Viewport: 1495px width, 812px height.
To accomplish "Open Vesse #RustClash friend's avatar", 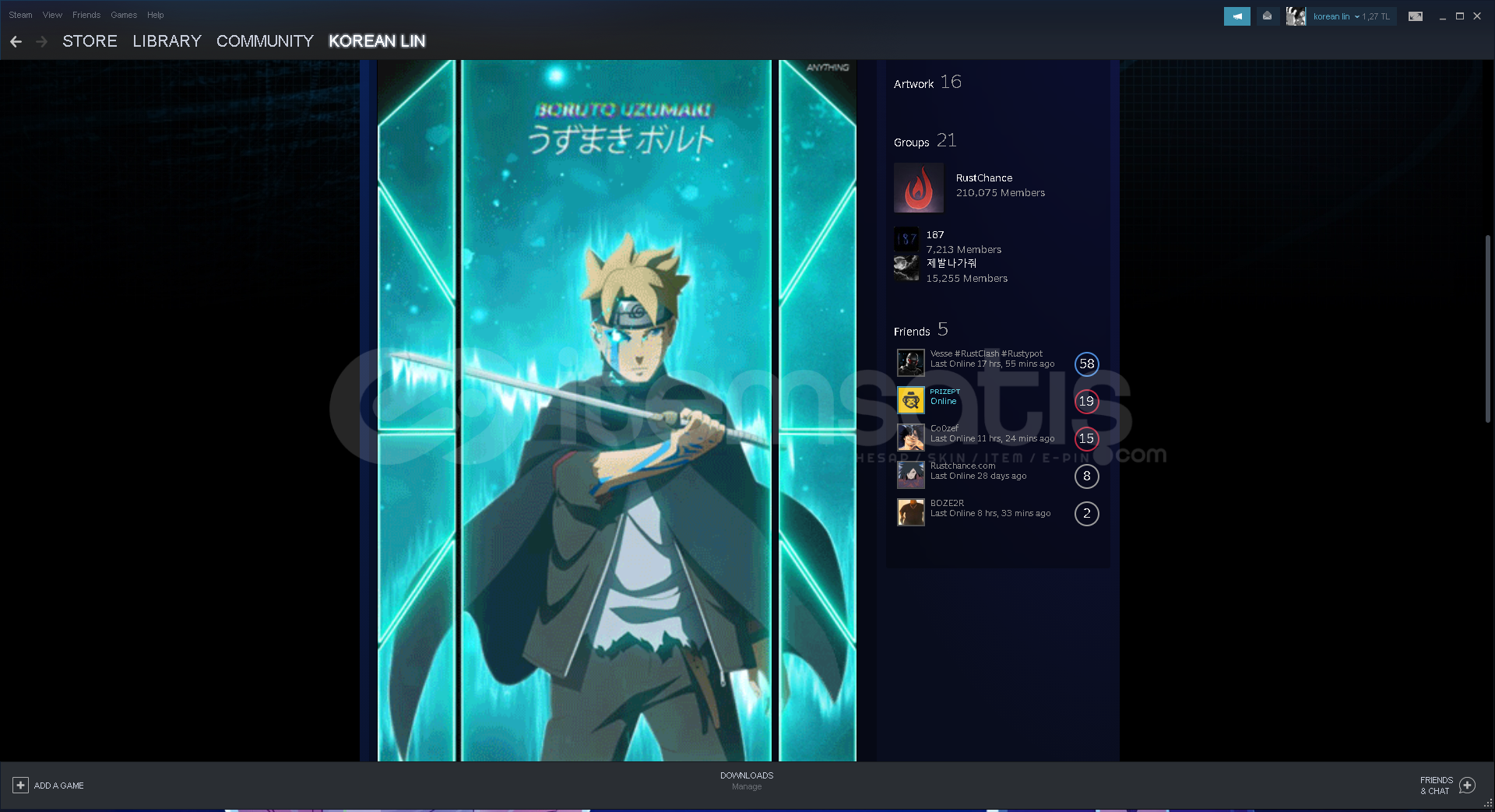I will click(x=910, y=362).
